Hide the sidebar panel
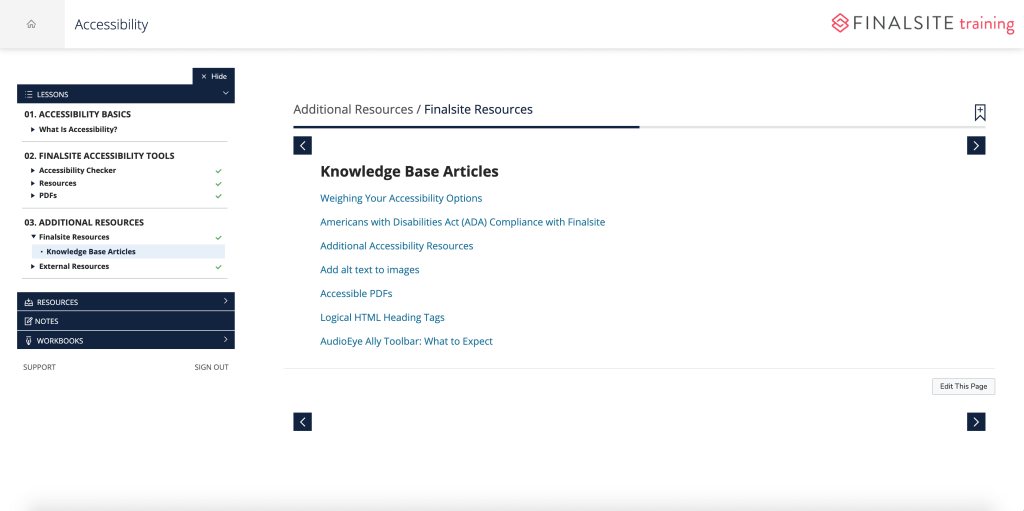 tap(213, 76)
